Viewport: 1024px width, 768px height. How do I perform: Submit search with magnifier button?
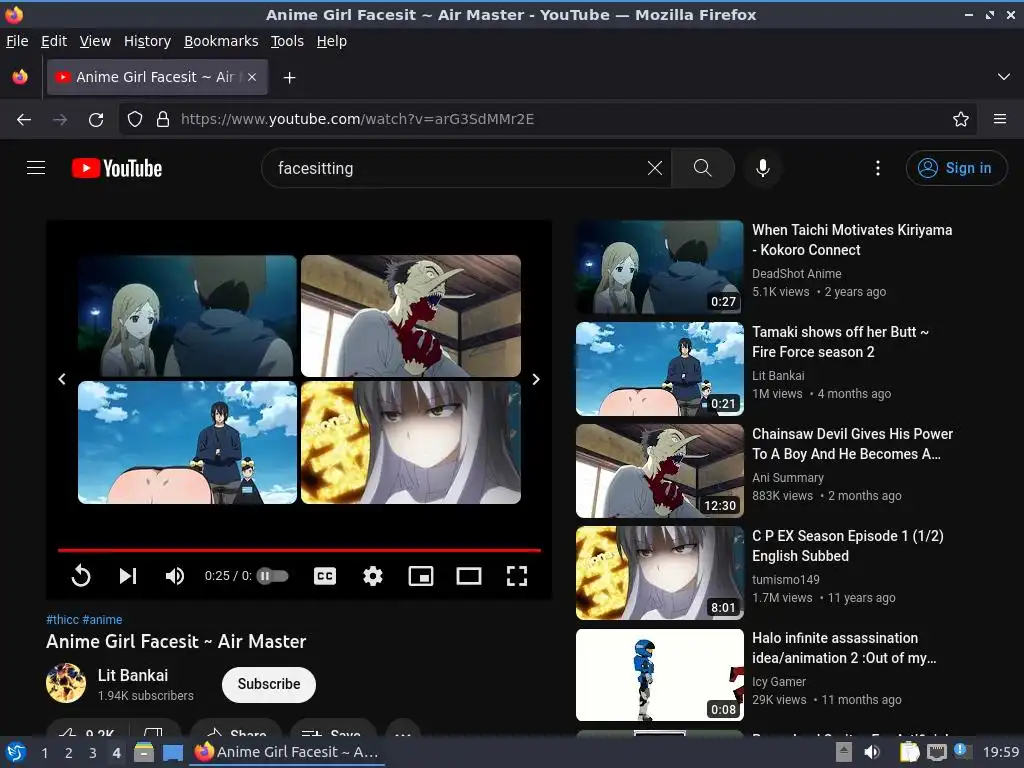[x=703, y=168]
